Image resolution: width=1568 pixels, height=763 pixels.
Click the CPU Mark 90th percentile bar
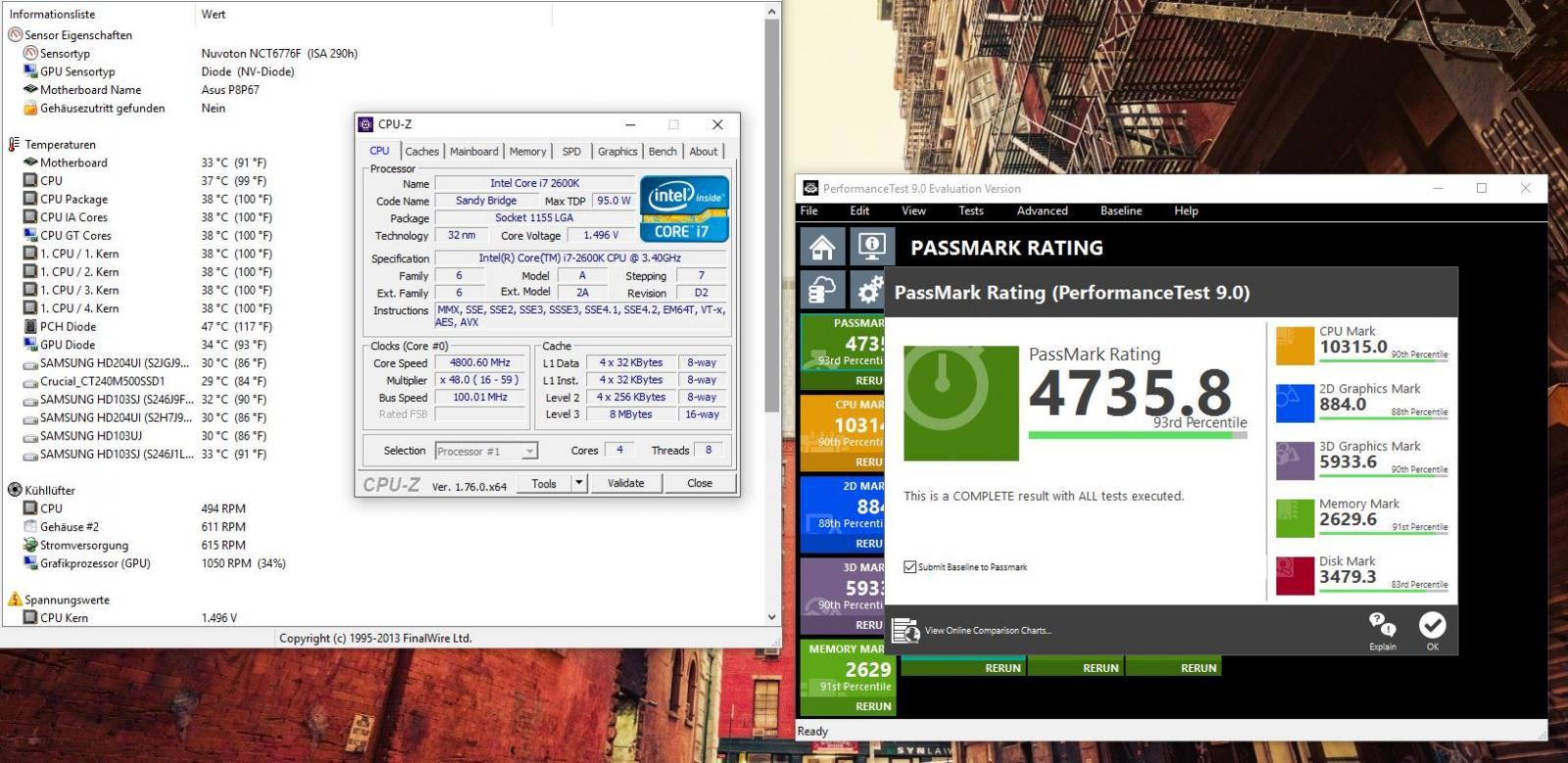[1384, 361]
